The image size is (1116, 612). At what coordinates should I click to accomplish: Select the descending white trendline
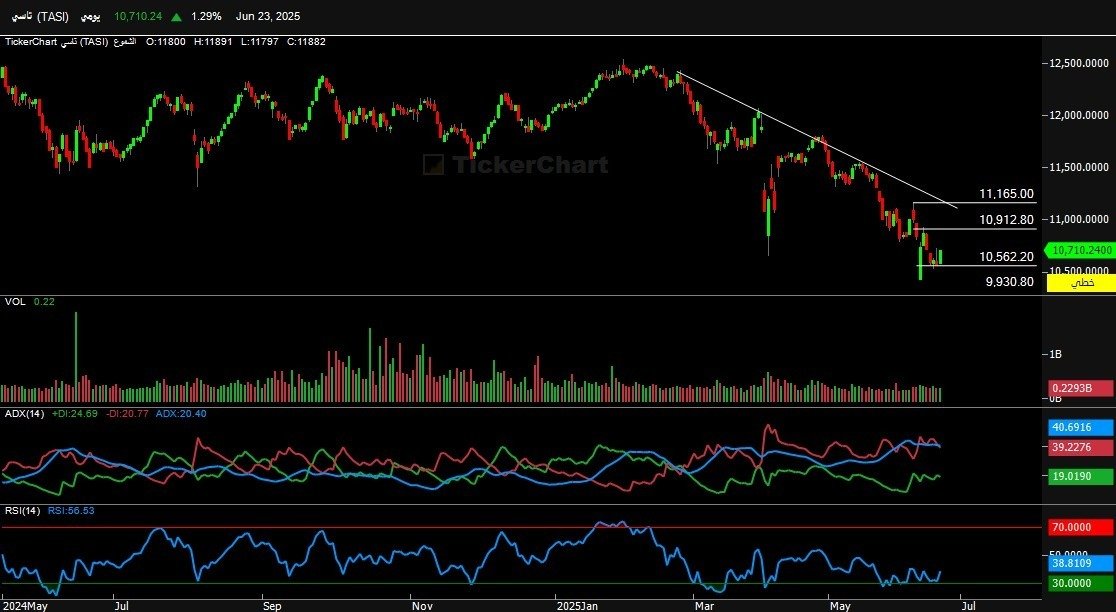tap(818, 139)
